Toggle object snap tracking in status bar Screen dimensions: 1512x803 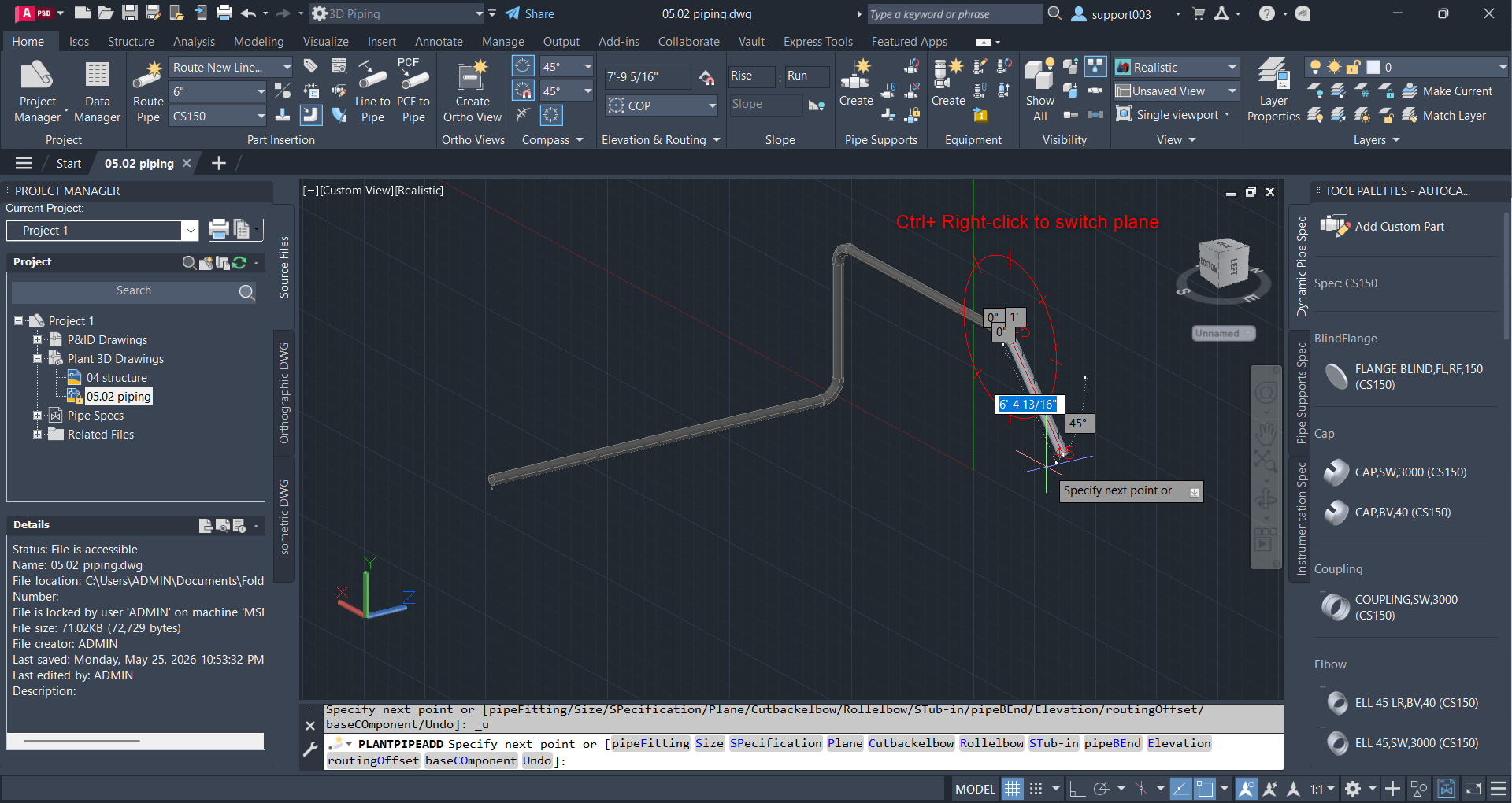pyautogui.click(x=1180, y=789)
